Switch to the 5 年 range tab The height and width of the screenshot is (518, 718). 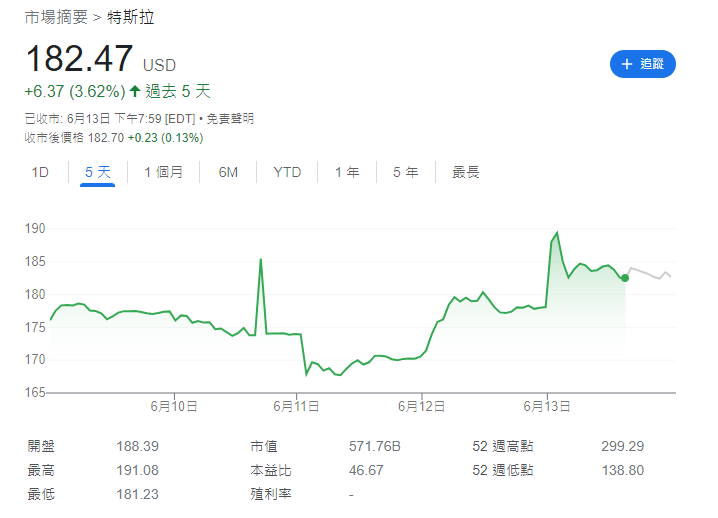[406, 172]
